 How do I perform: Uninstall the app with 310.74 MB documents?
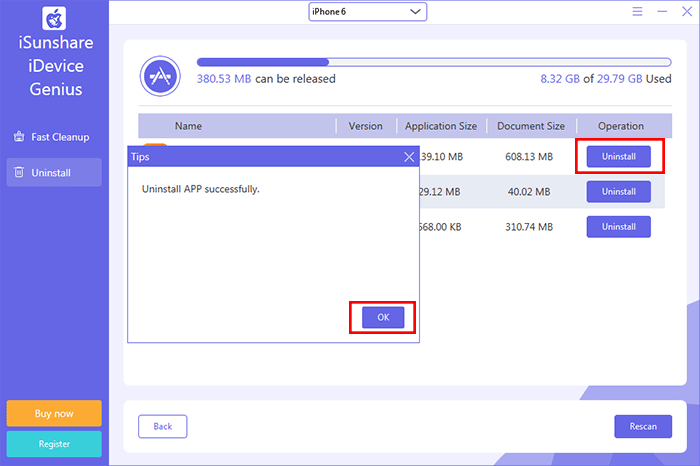point(618,227)
